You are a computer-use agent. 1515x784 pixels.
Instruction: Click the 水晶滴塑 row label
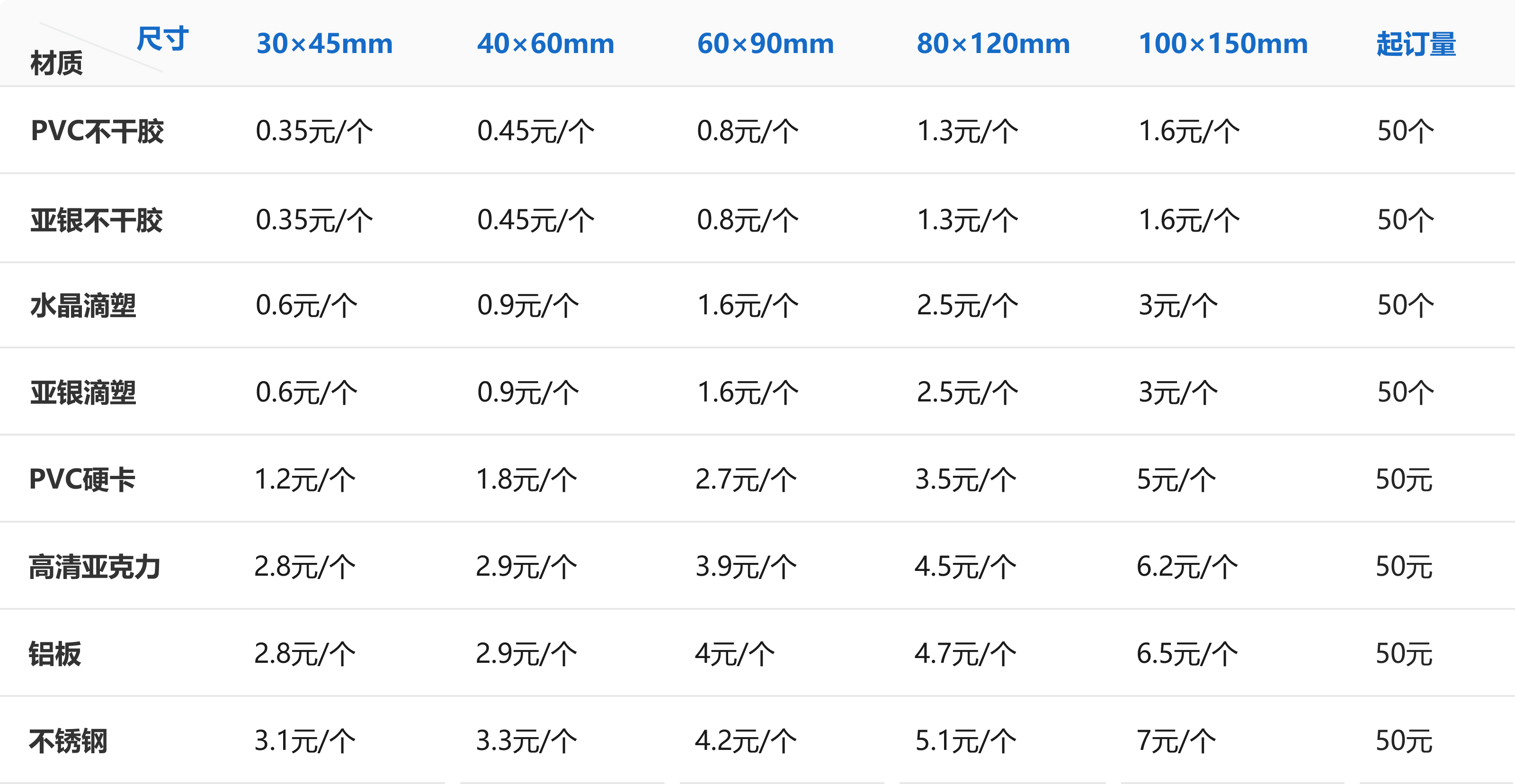pyautogui.click(x=83, y=306)
